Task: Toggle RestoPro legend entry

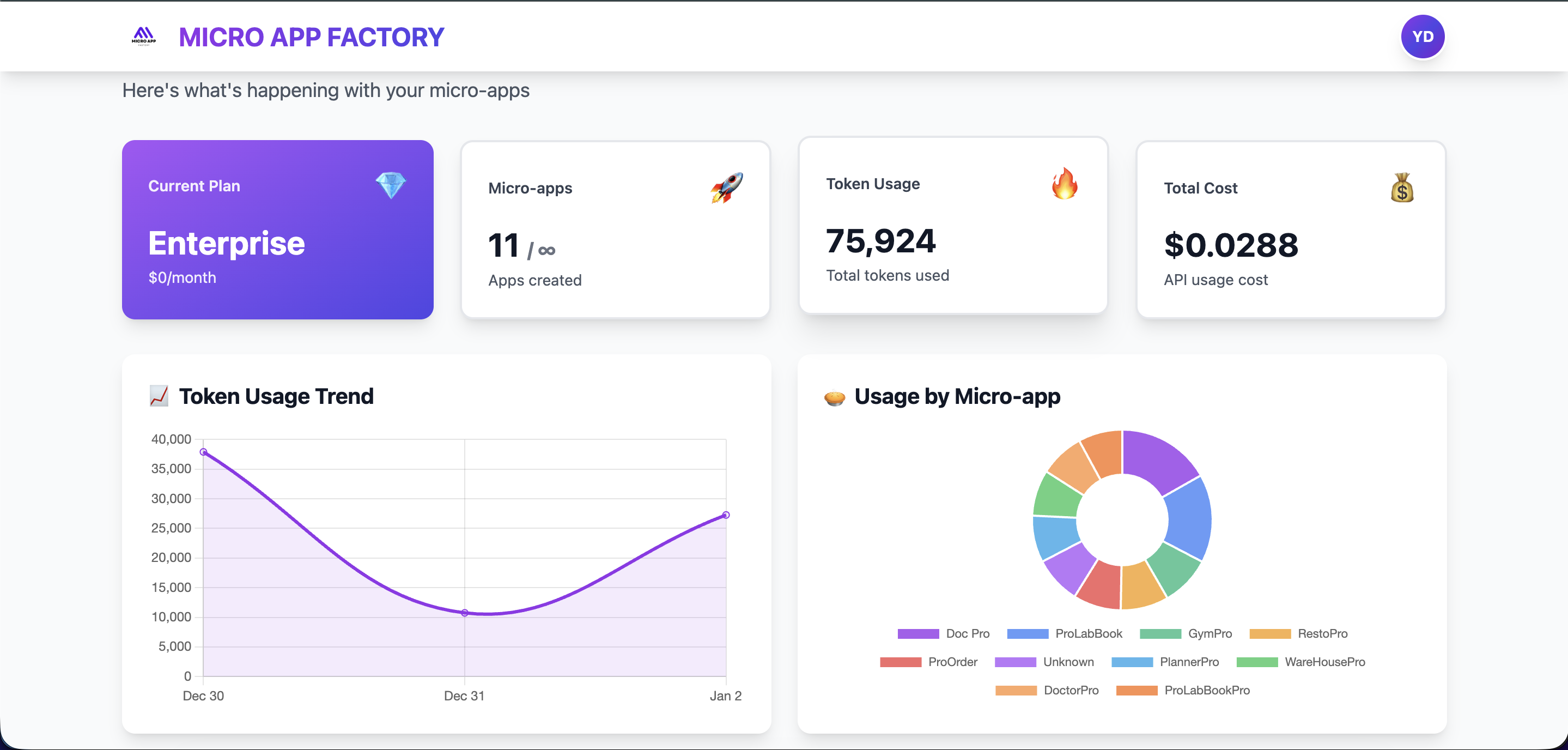Action: (x=1322, y=633)
